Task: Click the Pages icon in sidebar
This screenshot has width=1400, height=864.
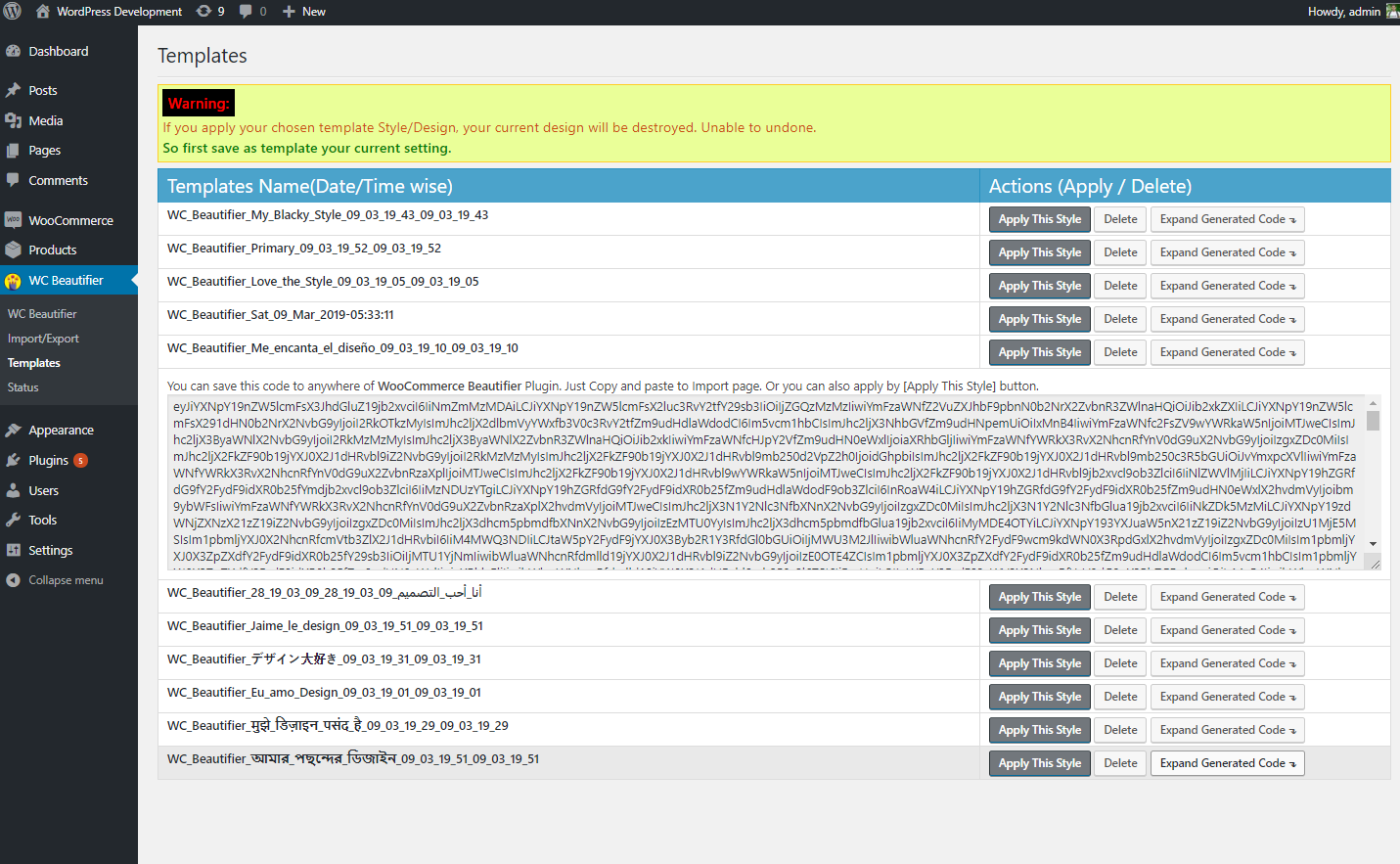Action: tap(13, 151)
